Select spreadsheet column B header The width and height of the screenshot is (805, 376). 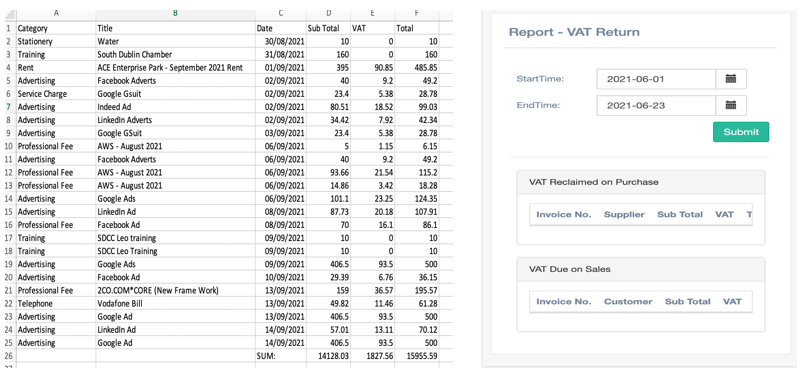click(x=175, y=14)
